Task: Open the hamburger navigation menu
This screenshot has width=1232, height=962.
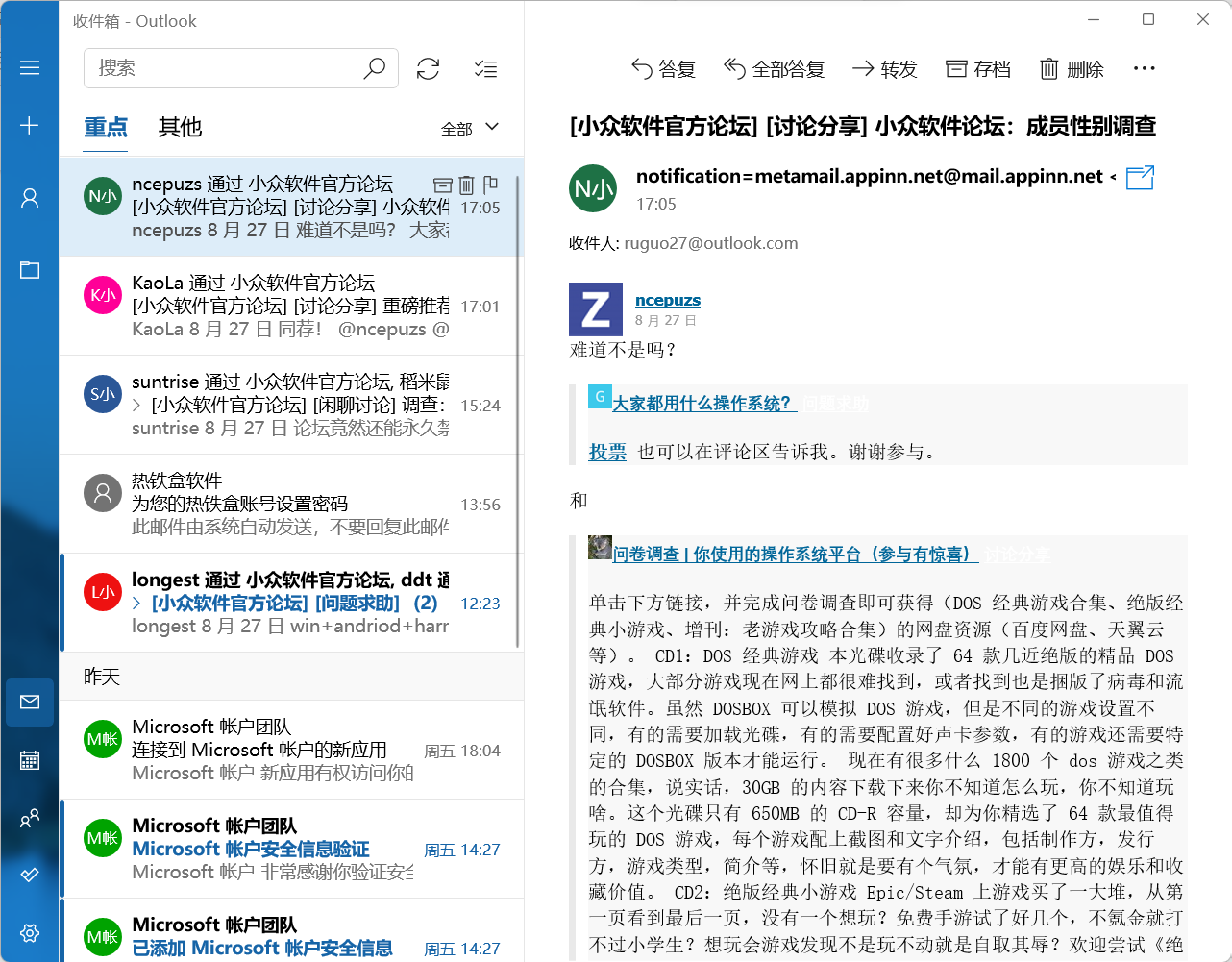Action: pos(30,68)
